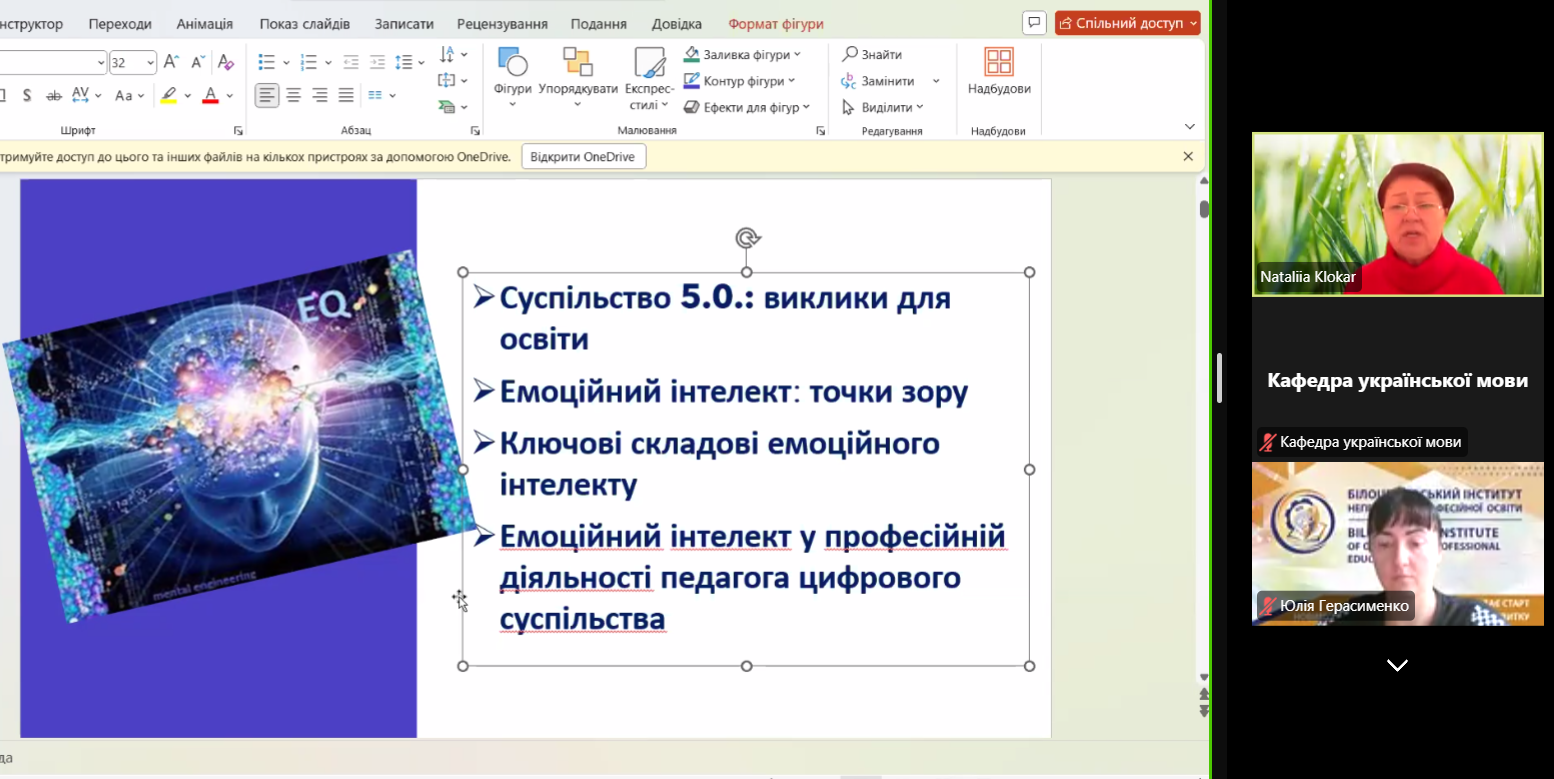This screenshot has width=1554, height=779.
Task: Click the Відкрити OneDrive button
Action: click(584, 157)
